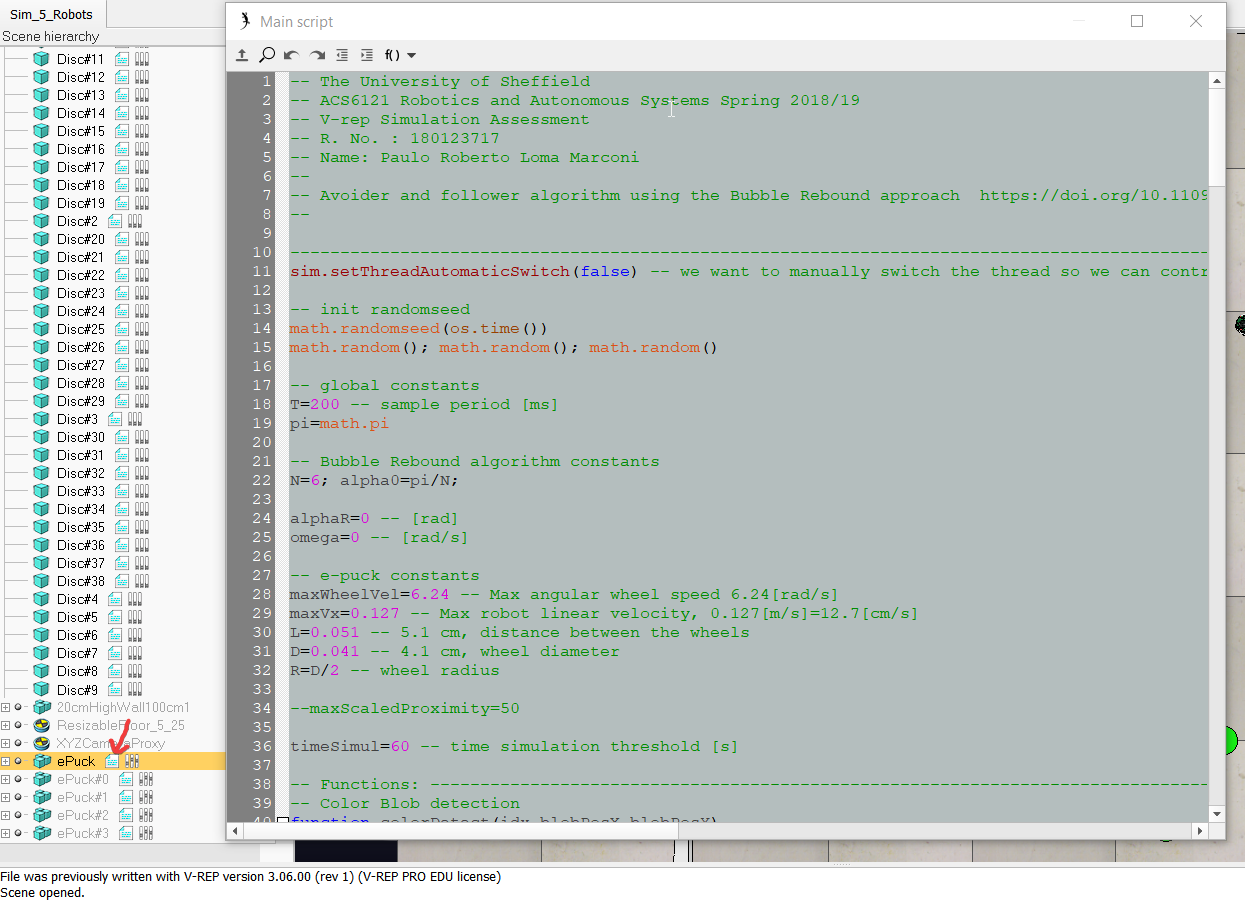The height and width of the screenshot is (913, 1245).
Task: Select ePuck#3 in the scene hierarchy
Action: tap(82, 833)
